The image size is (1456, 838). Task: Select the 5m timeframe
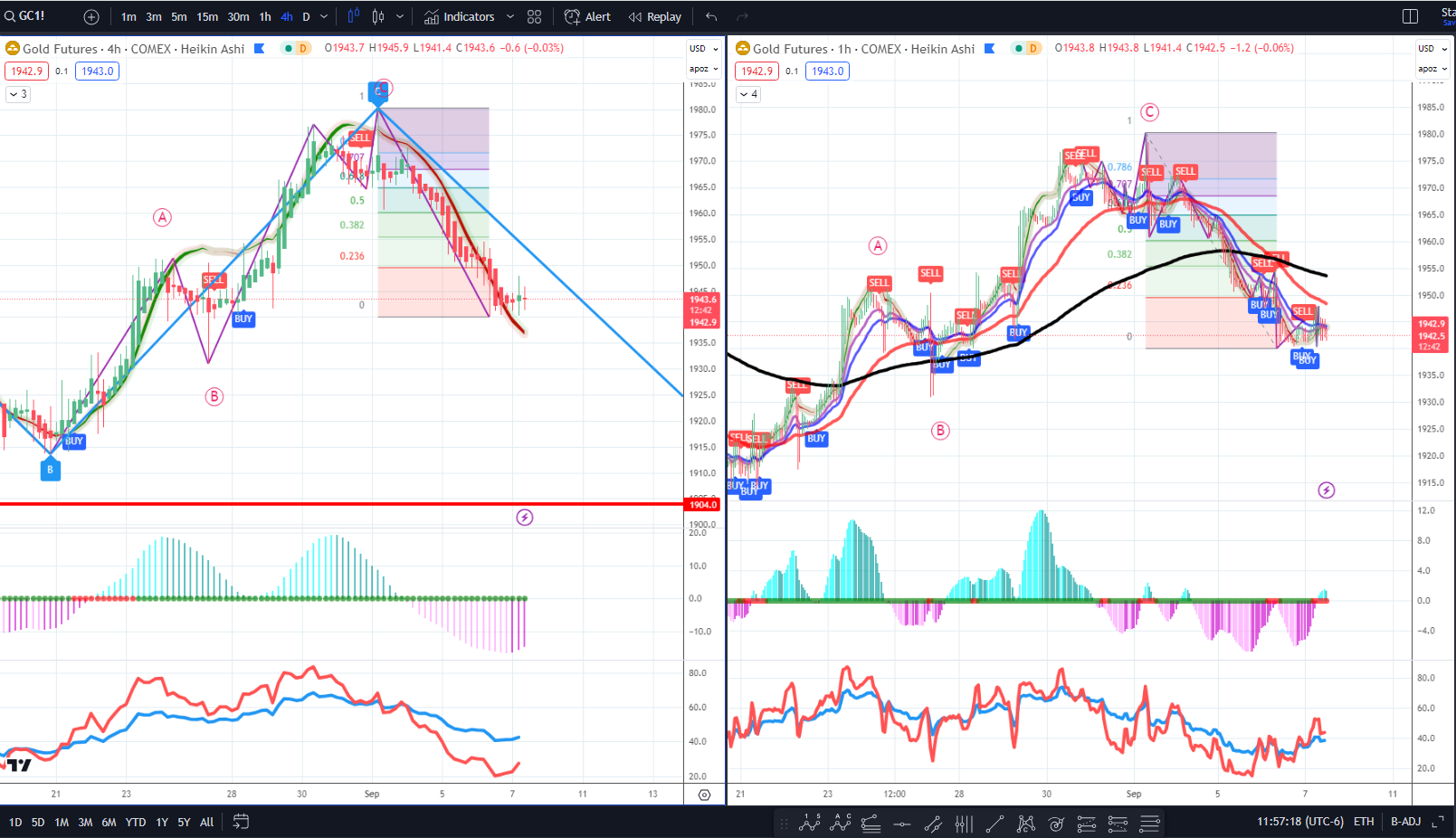click(179, 16)
